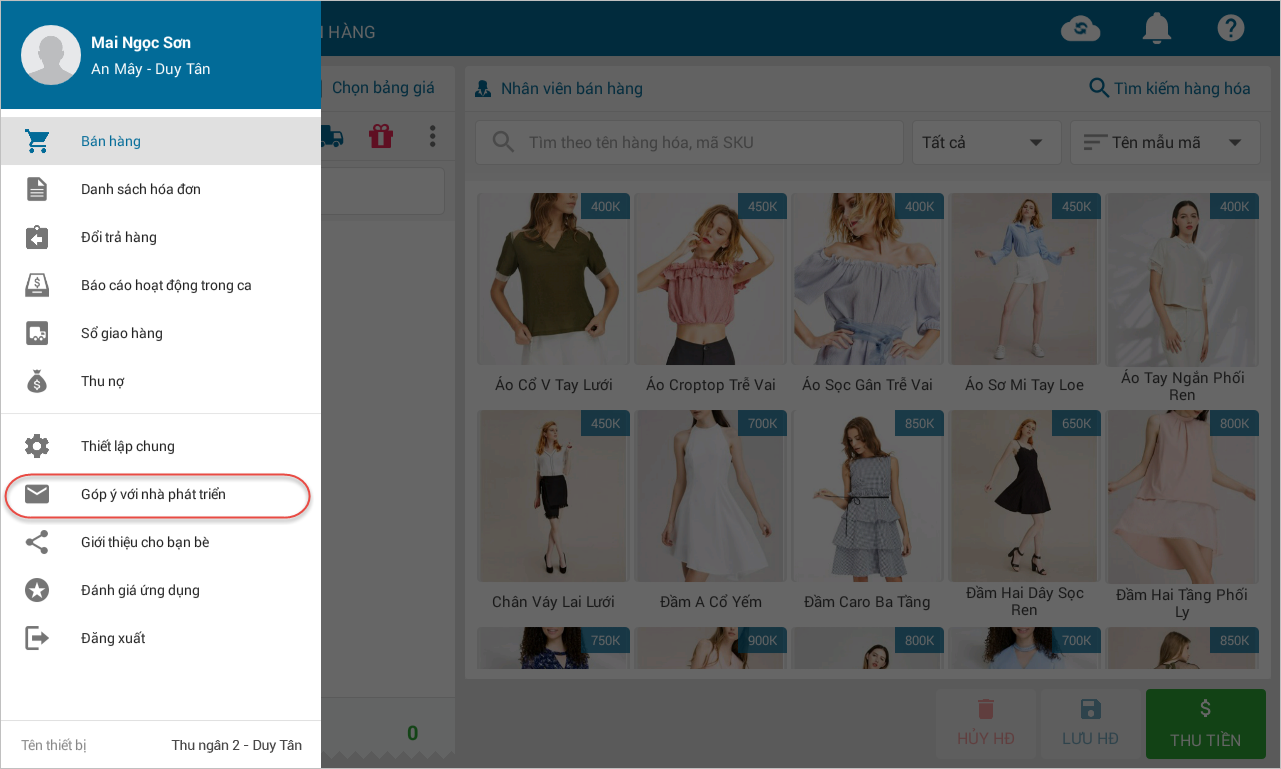Select the Áo Croptop Trễ Vai product
Image resolution: width=1281 pixels, height=769 pixels.
pyautogui.click(x=711, y=295)
